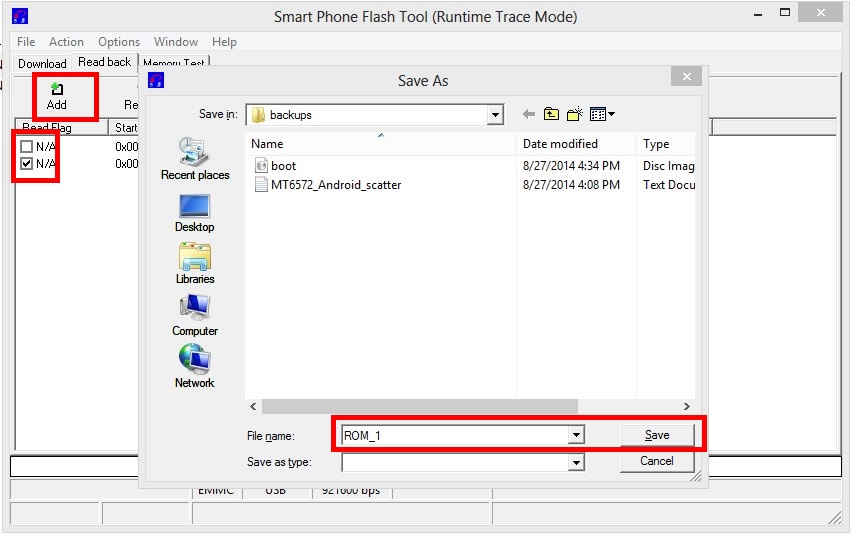Screen dimensions: 853x536
Task: Switch to the Read back tab
Action: point(104,62)
